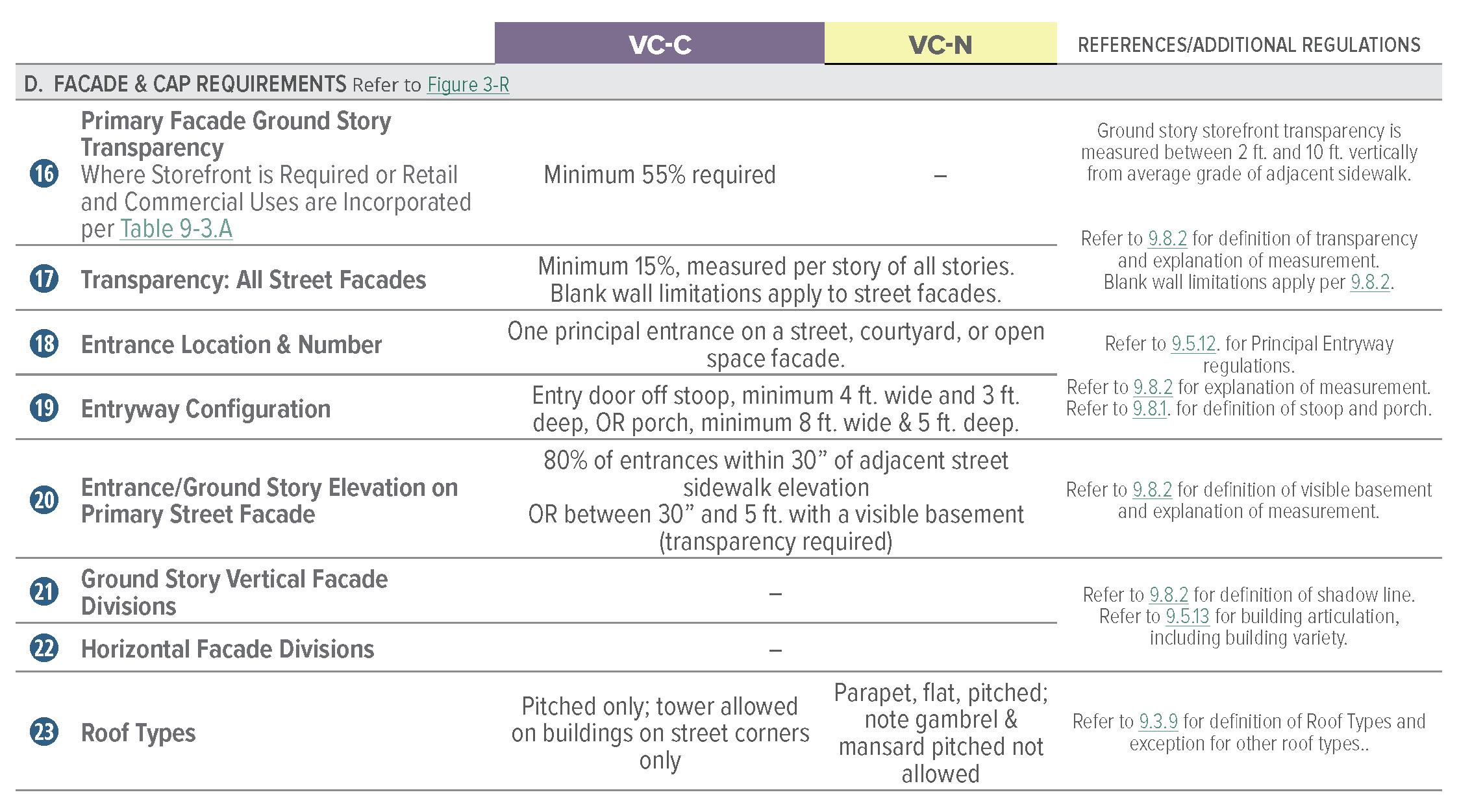The image size is (1472, 812).
Task: Click 9.8.2 link after 'Blank wall limitations apply per'
Action: tap(1369, 282)
